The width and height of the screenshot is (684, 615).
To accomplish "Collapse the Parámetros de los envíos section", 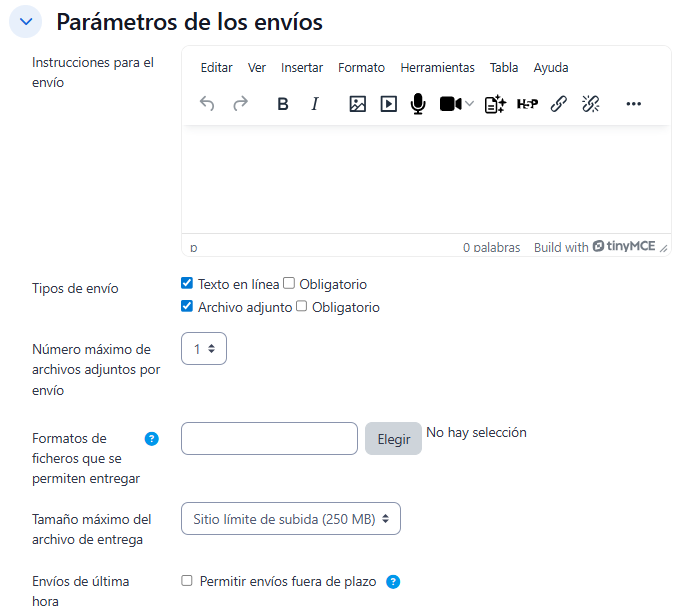I will [x=26, y=21].
